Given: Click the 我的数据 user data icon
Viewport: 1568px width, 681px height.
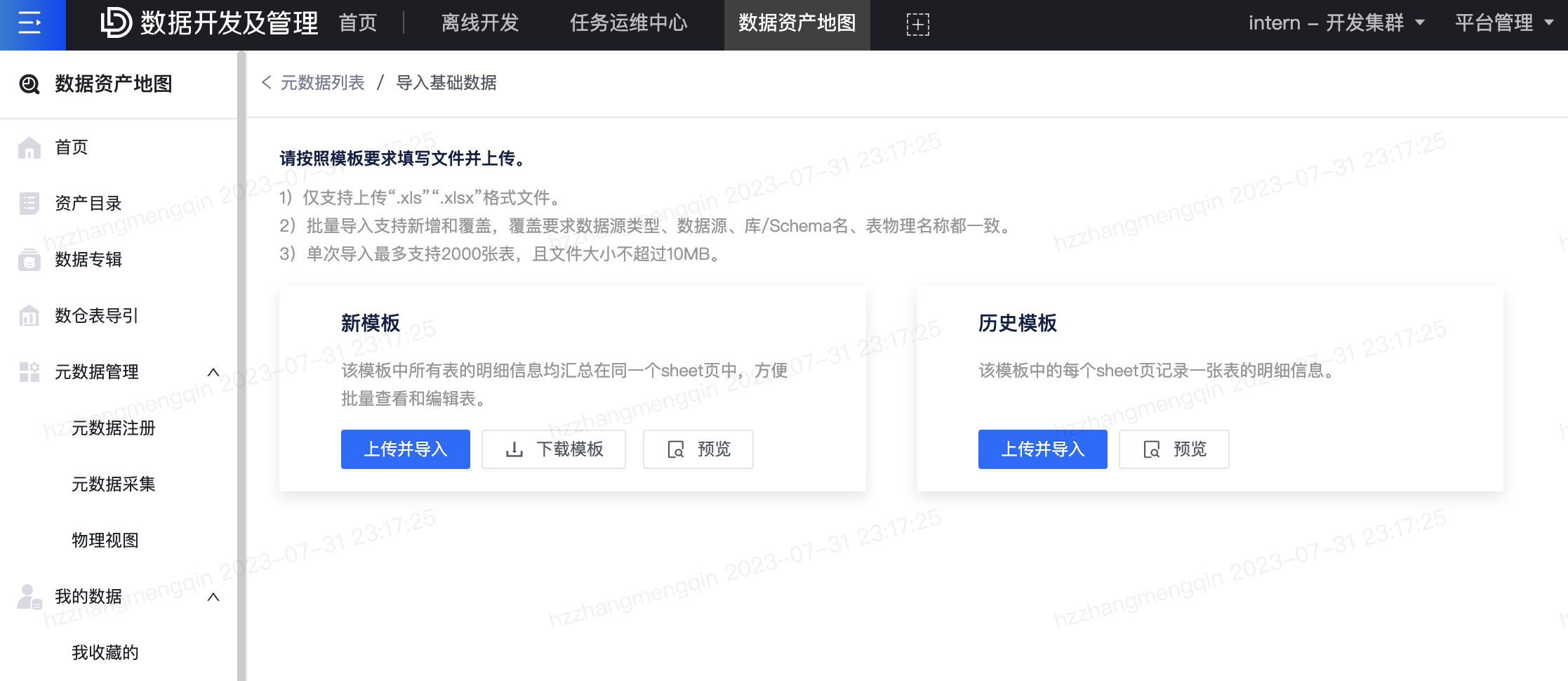Looking at the screenshot, I should (x=29, y=597).
